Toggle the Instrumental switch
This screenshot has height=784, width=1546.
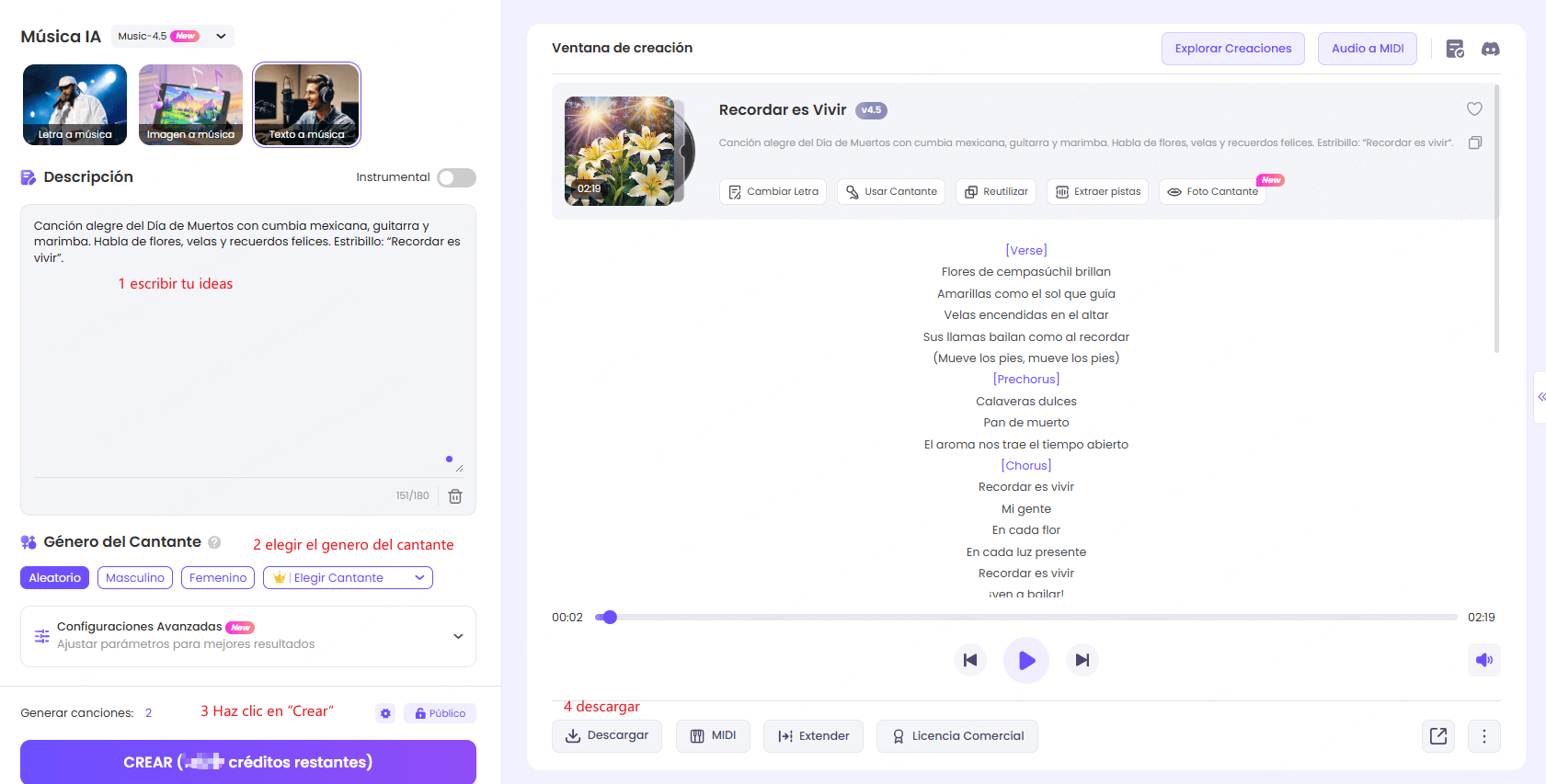pos(456,177)
